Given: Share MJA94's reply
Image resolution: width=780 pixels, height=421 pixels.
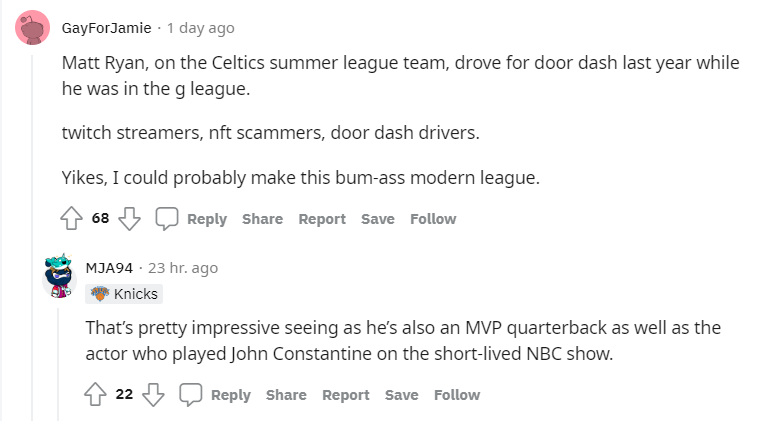Looking at the screenshot, I should pos(286,395).
